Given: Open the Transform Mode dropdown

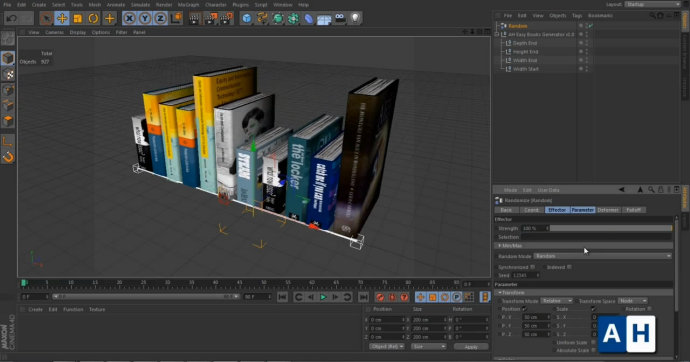Looking at the screenshot, I should pyautogui.click(x=556, y=301).
